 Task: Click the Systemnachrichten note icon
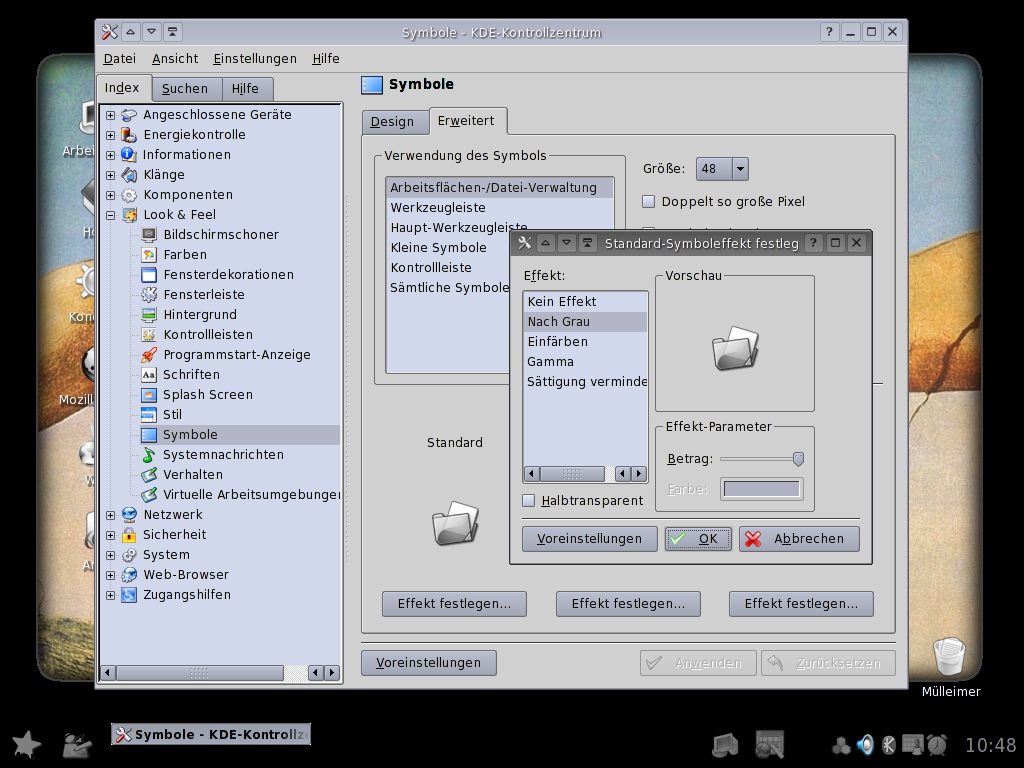coord(149,455)
